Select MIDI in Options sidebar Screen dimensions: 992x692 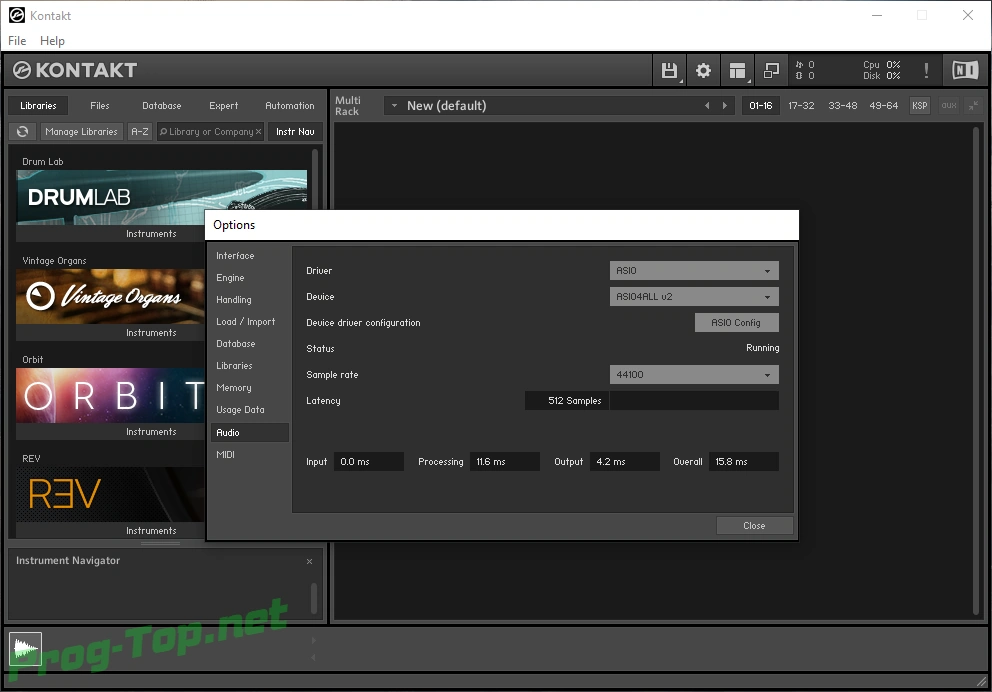click(x=249, y=455)
